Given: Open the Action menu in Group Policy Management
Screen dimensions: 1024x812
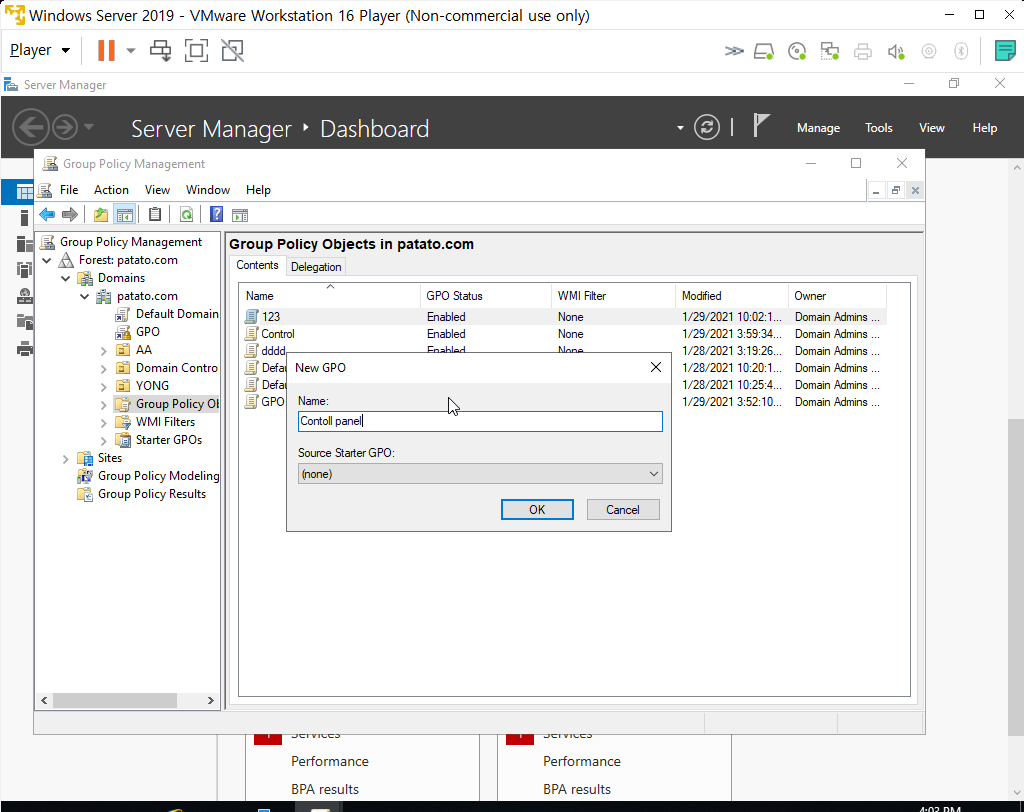Looking at the screenshot, I should pos(111,190).
